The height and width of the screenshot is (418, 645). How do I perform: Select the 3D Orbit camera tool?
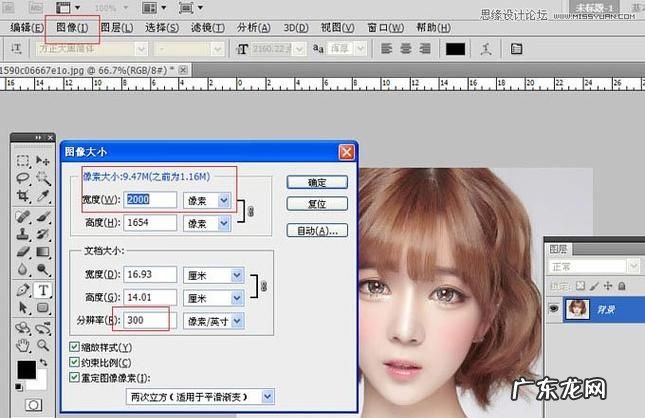[x=43, y=328]
